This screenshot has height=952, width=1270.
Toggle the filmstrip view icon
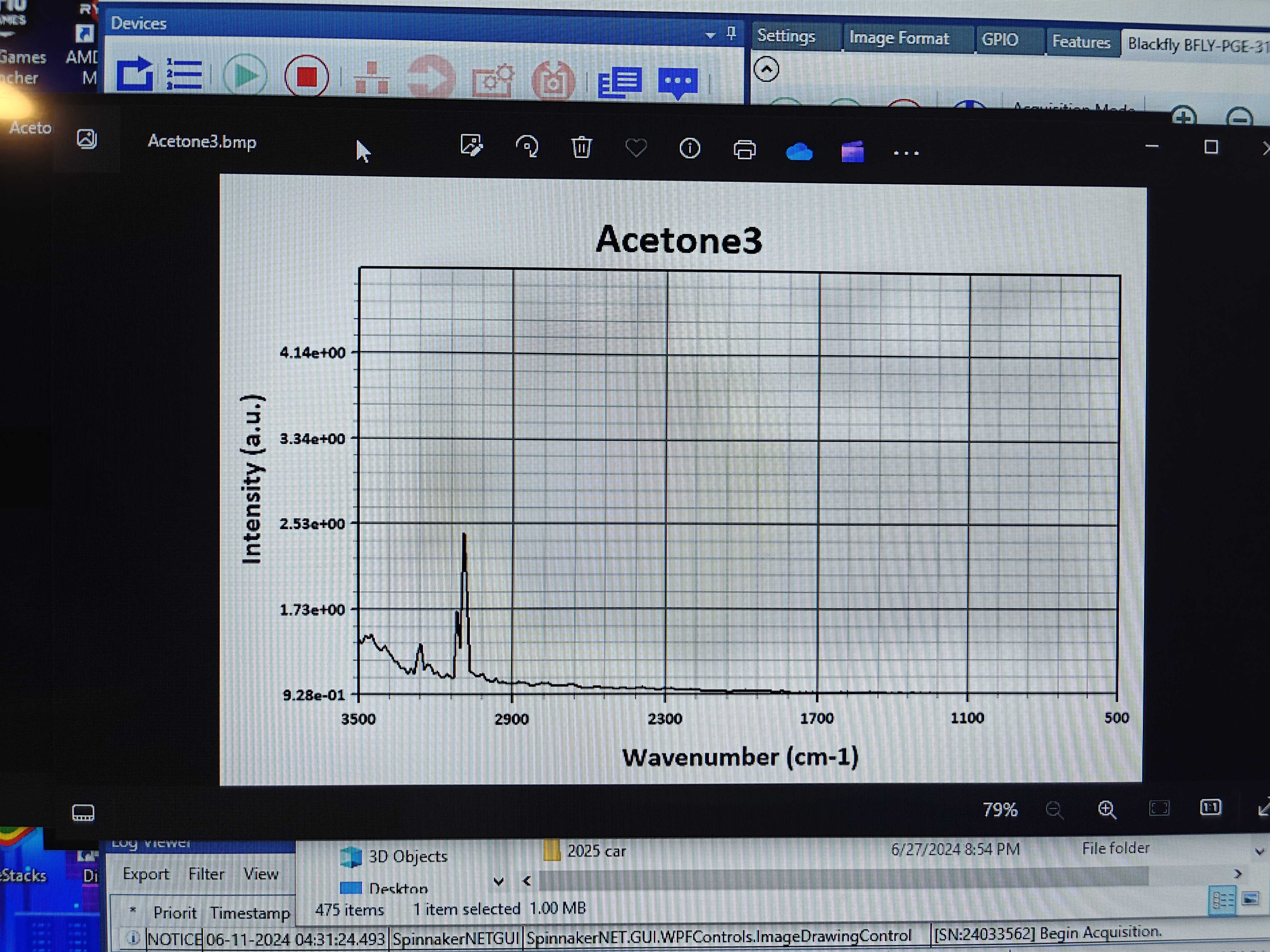[83, 813]
